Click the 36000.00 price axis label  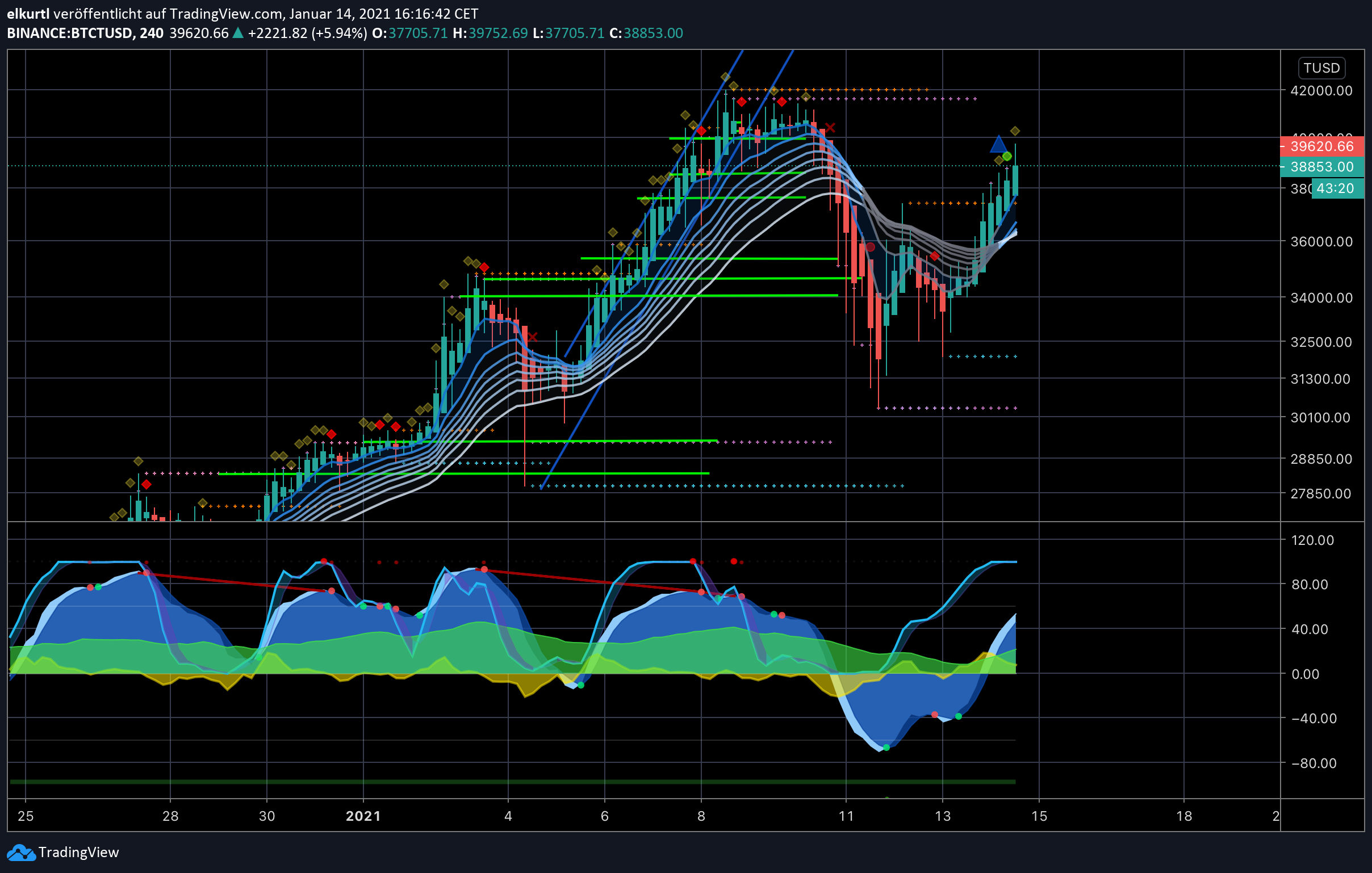[1321, 241]
